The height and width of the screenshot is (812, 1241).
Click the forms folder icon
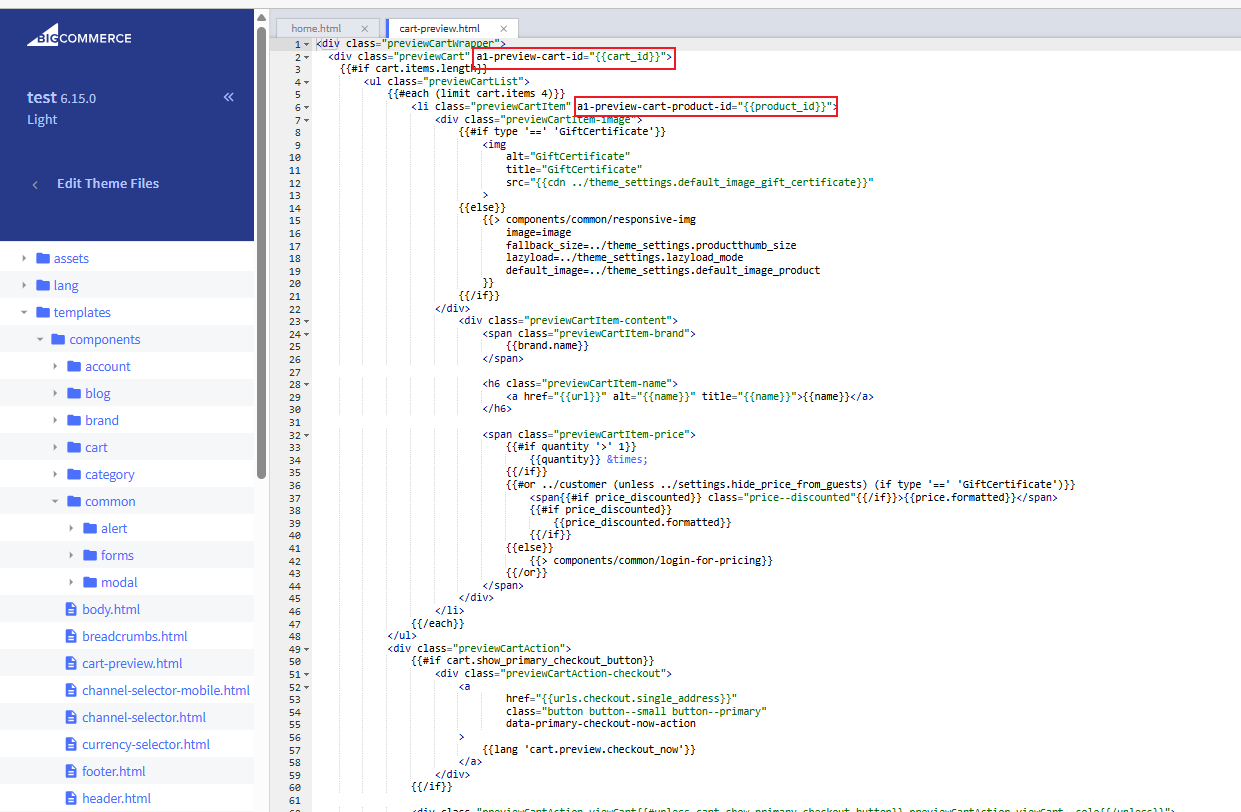pyautogui.click(x=90, y=555)
